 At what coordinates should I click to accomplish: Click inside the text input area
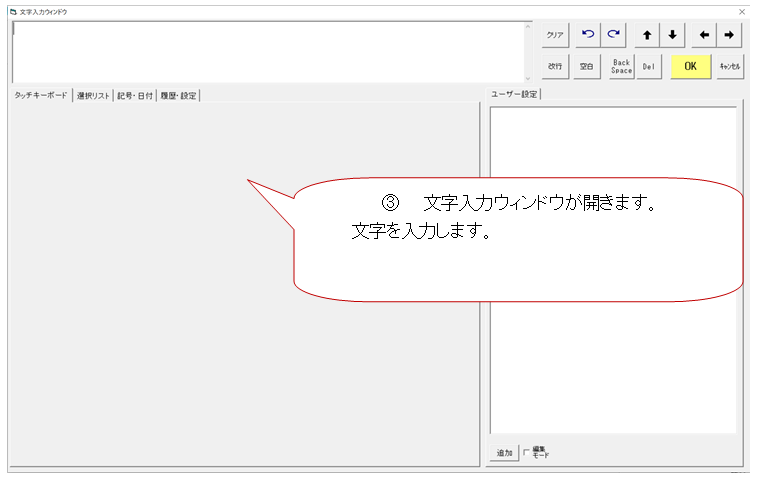click(268, 50)
